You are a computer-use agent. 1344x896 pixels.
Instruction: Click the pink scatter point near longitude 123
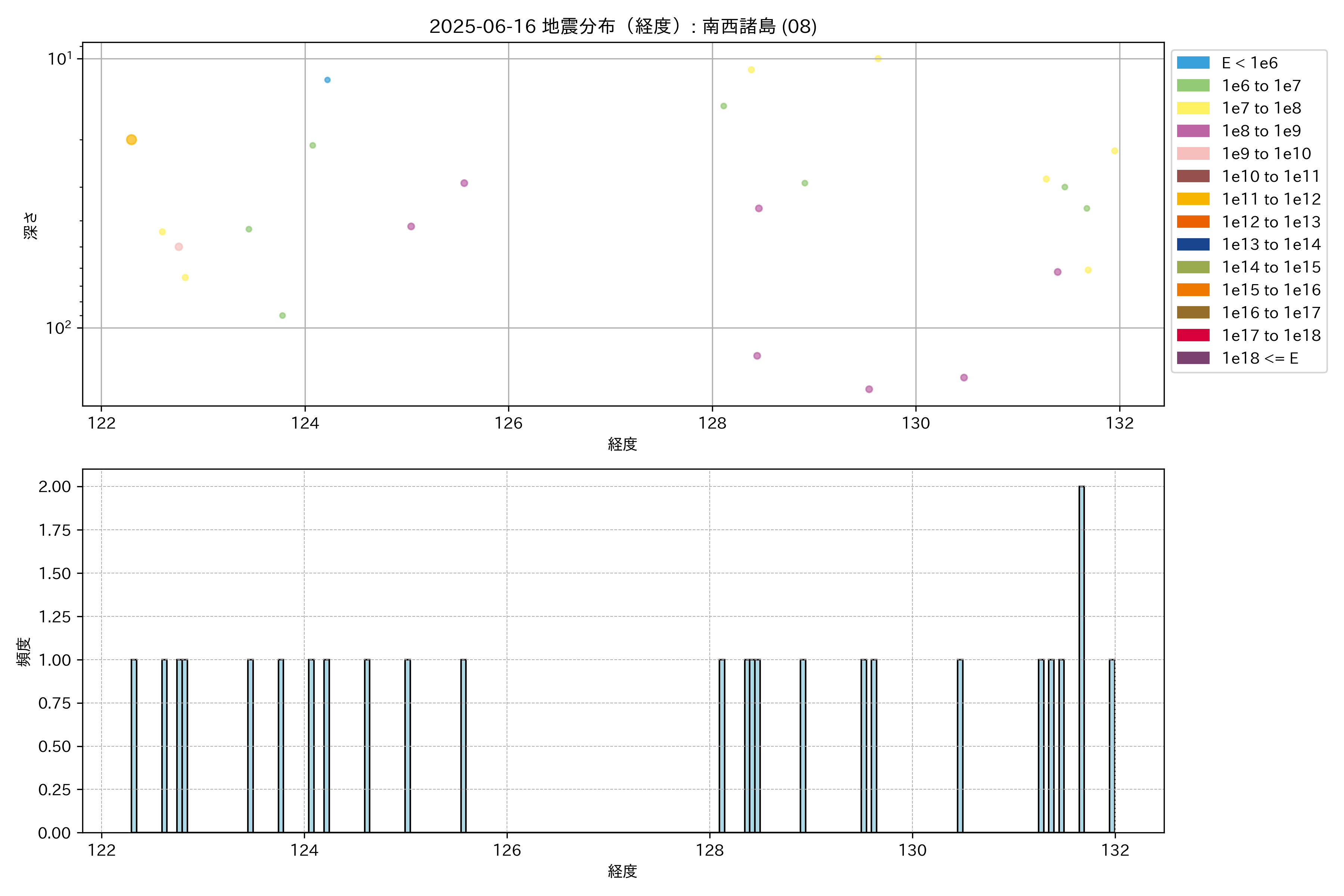click(x=179, y=247)
